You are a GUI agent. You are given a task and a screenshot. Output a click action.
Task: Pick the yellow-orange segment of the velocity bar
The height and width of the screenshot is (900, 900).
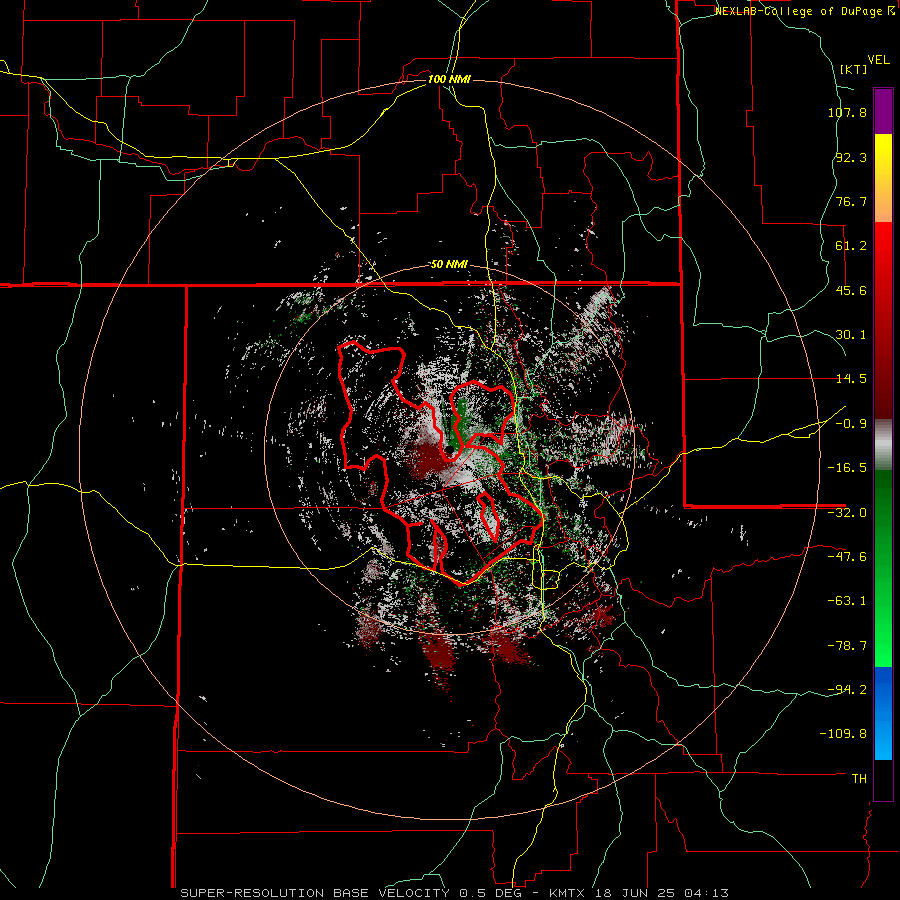click(883, 178)
